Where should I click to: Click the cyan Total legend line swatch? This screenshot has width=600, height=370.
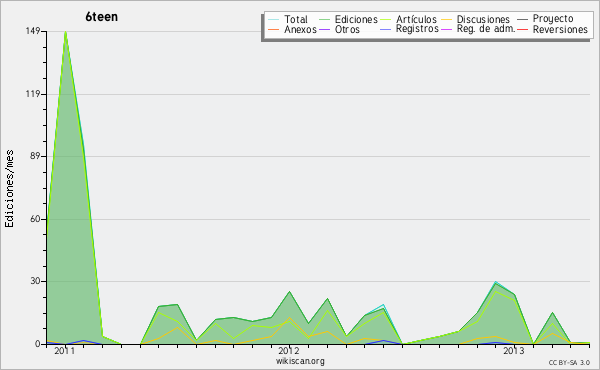click(x=274, y=20)
